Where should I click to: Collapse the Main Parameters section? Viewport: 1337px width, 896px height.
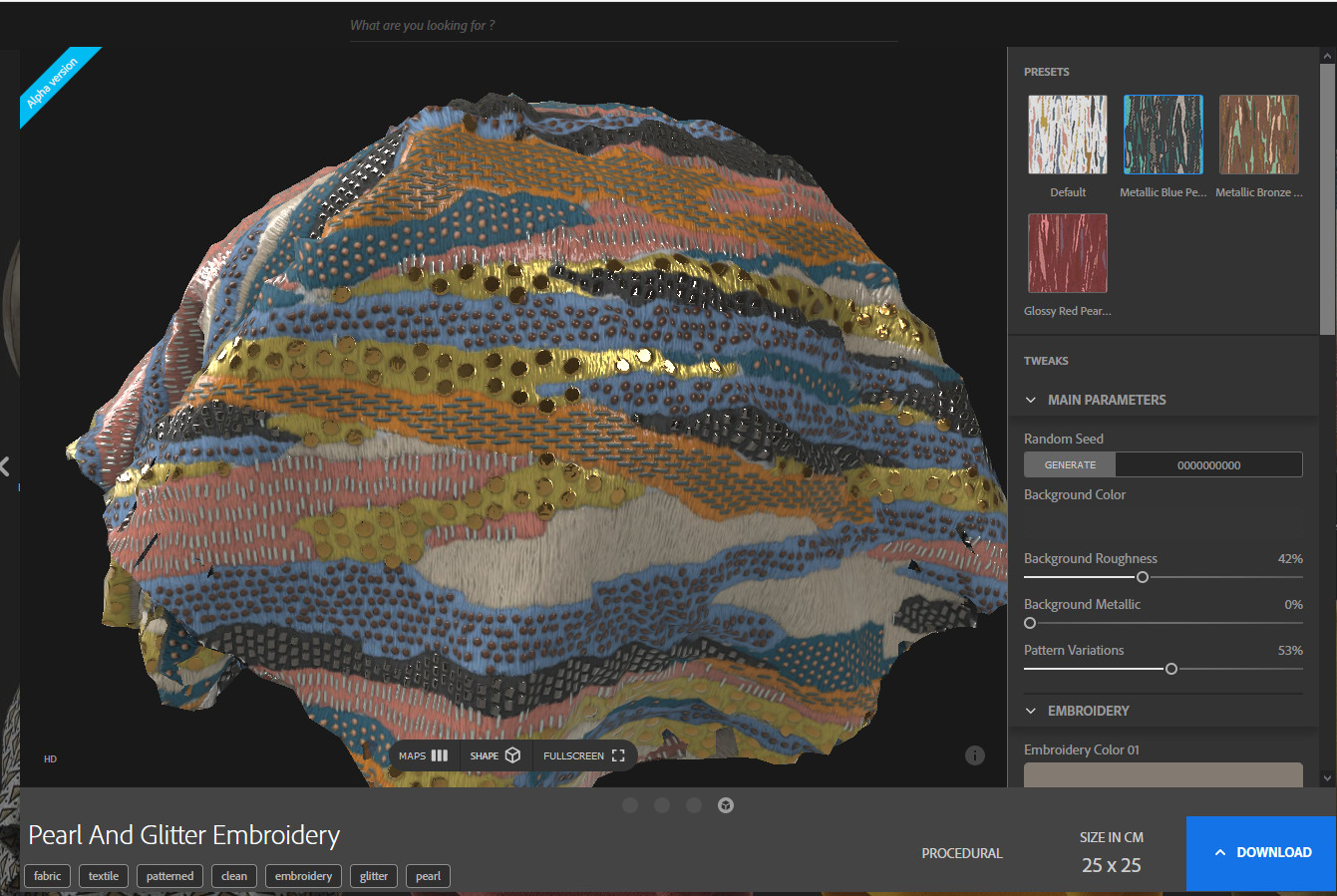tap(1031, 400)
